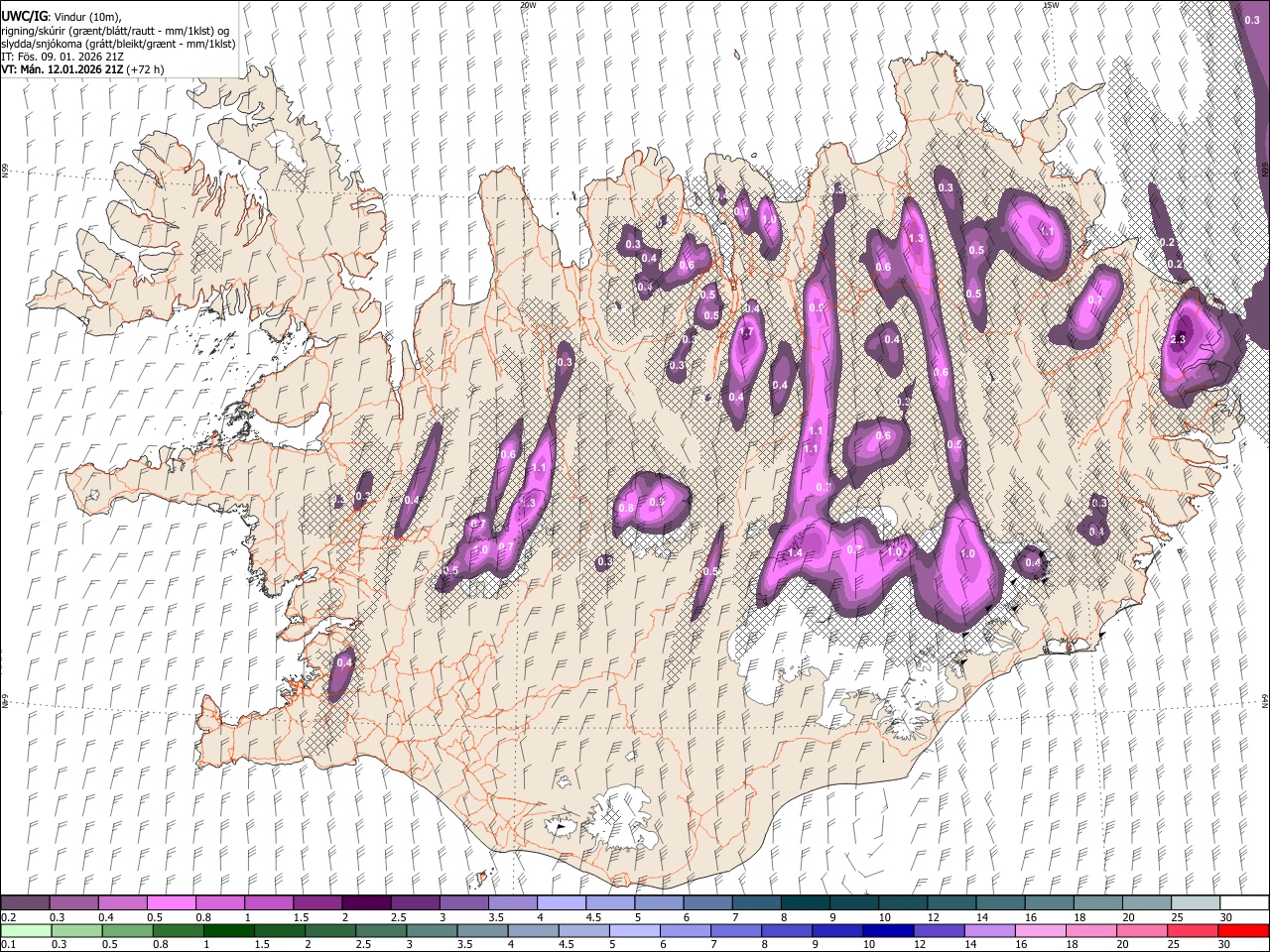1270x952 pixels.
Task: Click the light pink swatch labeled 16 in the green row
Action: coord(1039,930)
